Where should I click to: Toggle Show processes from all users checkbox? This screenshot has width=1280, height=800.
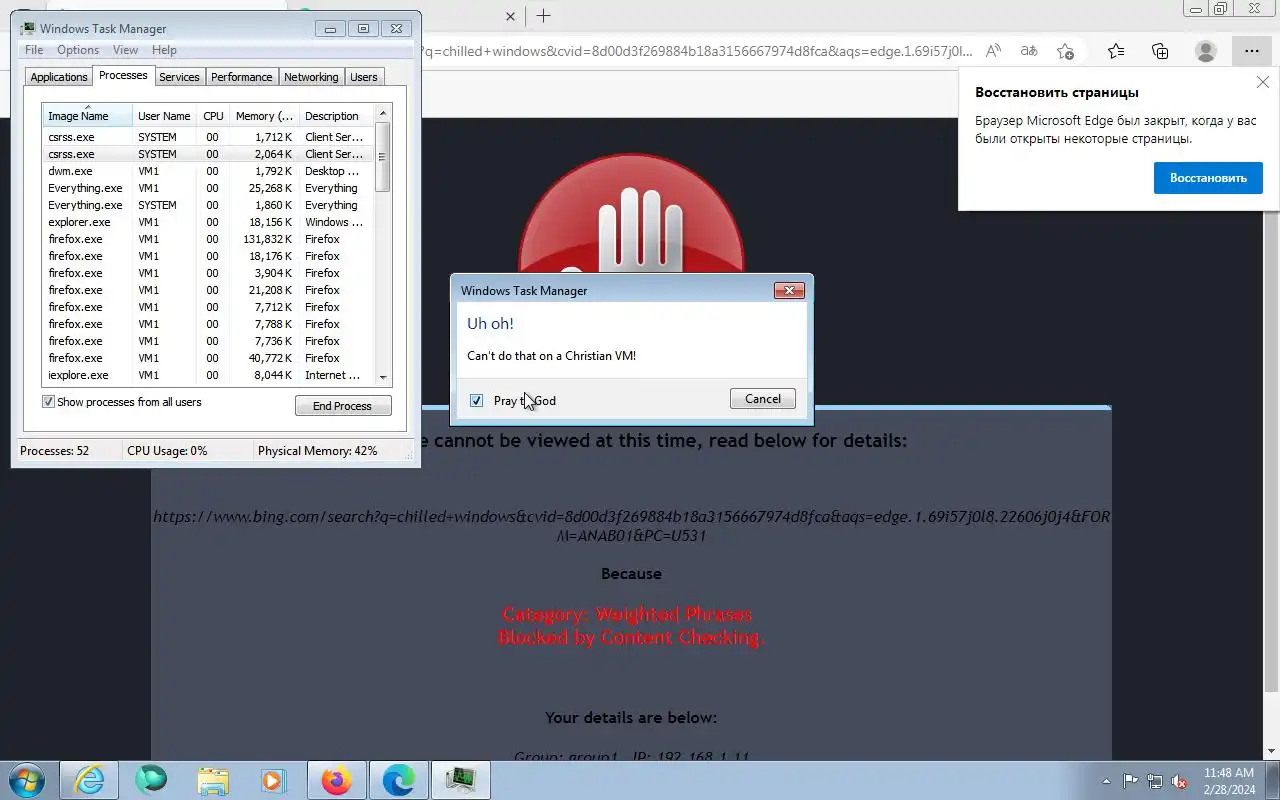(48, 402)
